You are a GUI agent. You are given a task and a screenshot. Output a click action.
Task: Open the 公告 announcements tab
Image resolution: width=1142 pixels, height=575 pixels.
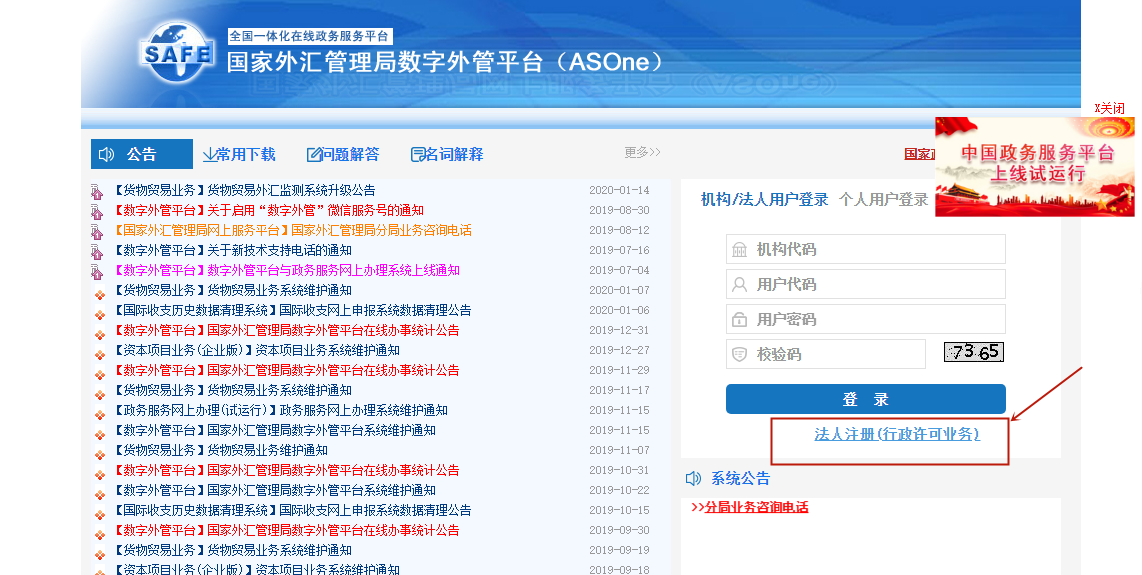pyautogui.click(x=141, y=154)
